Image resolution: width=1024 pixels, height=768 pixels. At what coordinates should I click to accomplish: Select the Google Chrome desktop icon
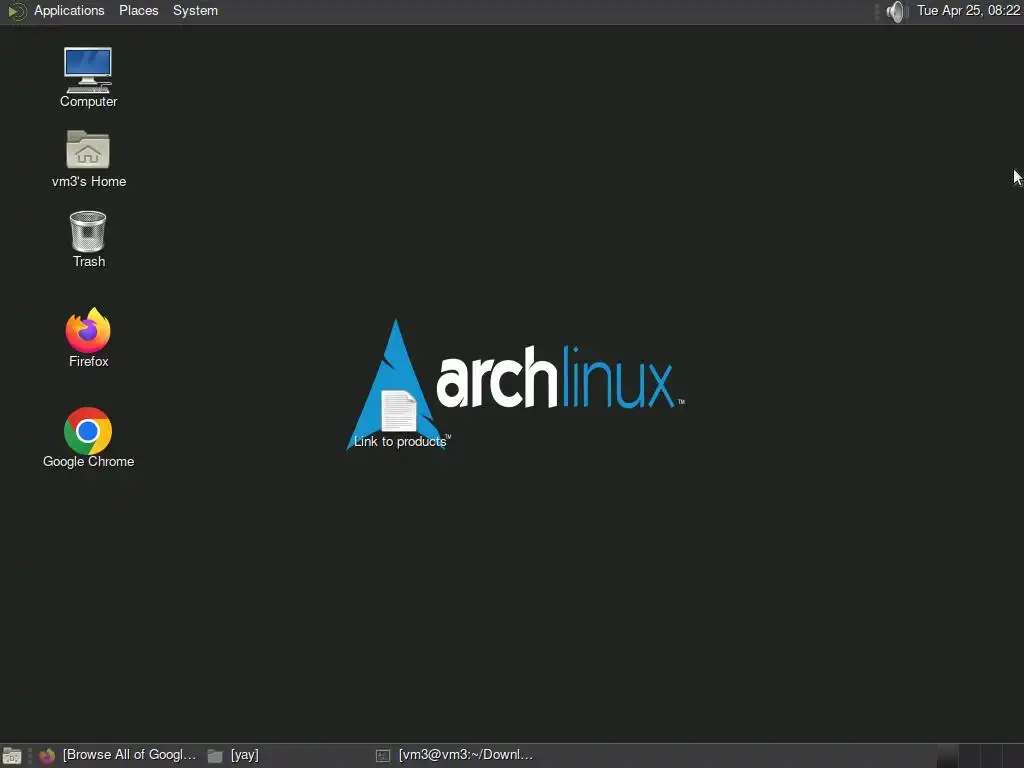tap(88, 430)
